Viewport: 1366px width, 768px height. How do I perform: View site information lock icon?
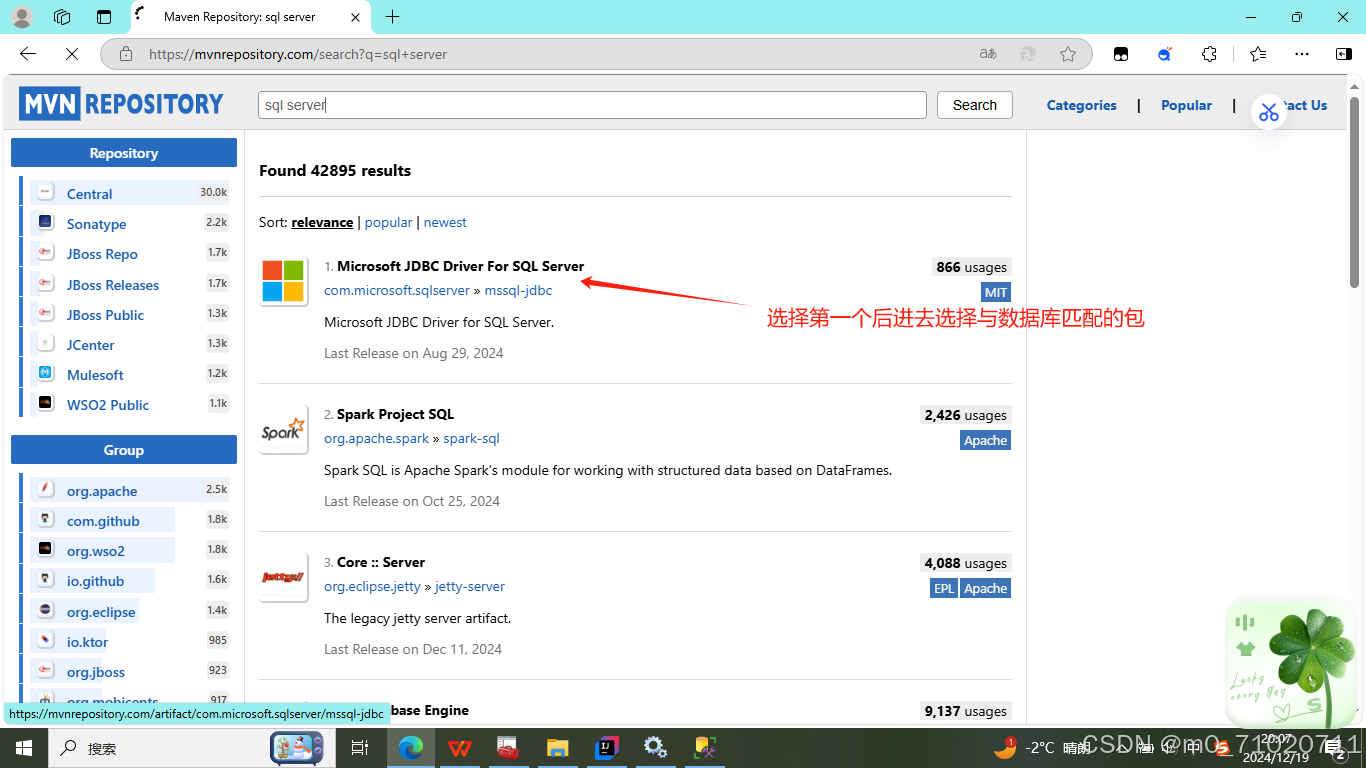126,54
